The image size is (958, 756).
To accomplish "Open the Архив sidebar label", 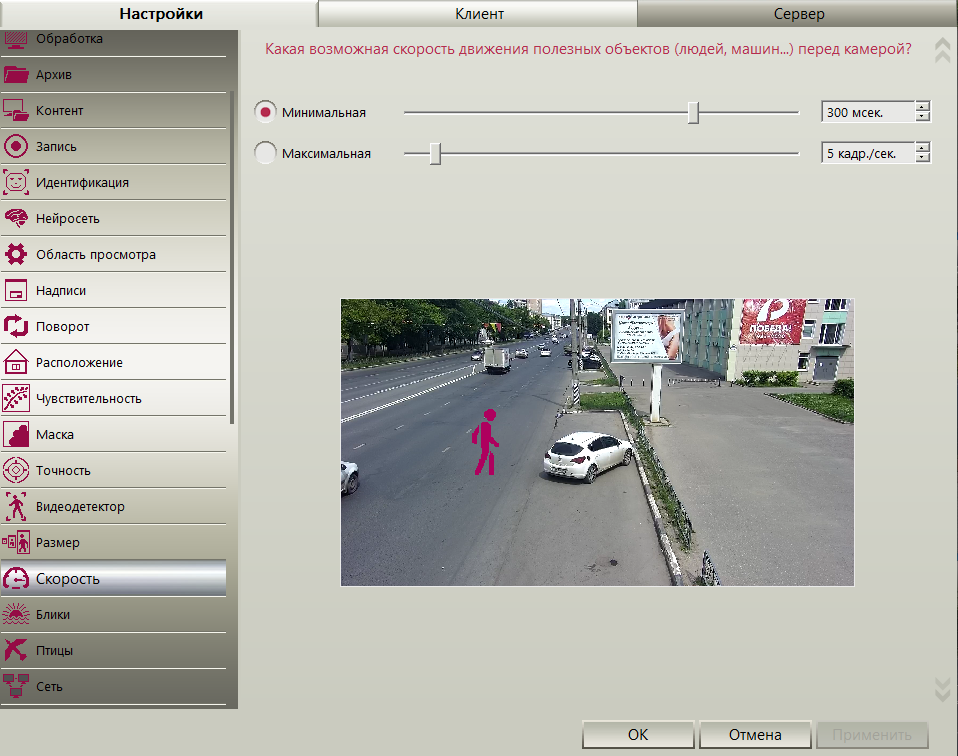I will (54, 75).
